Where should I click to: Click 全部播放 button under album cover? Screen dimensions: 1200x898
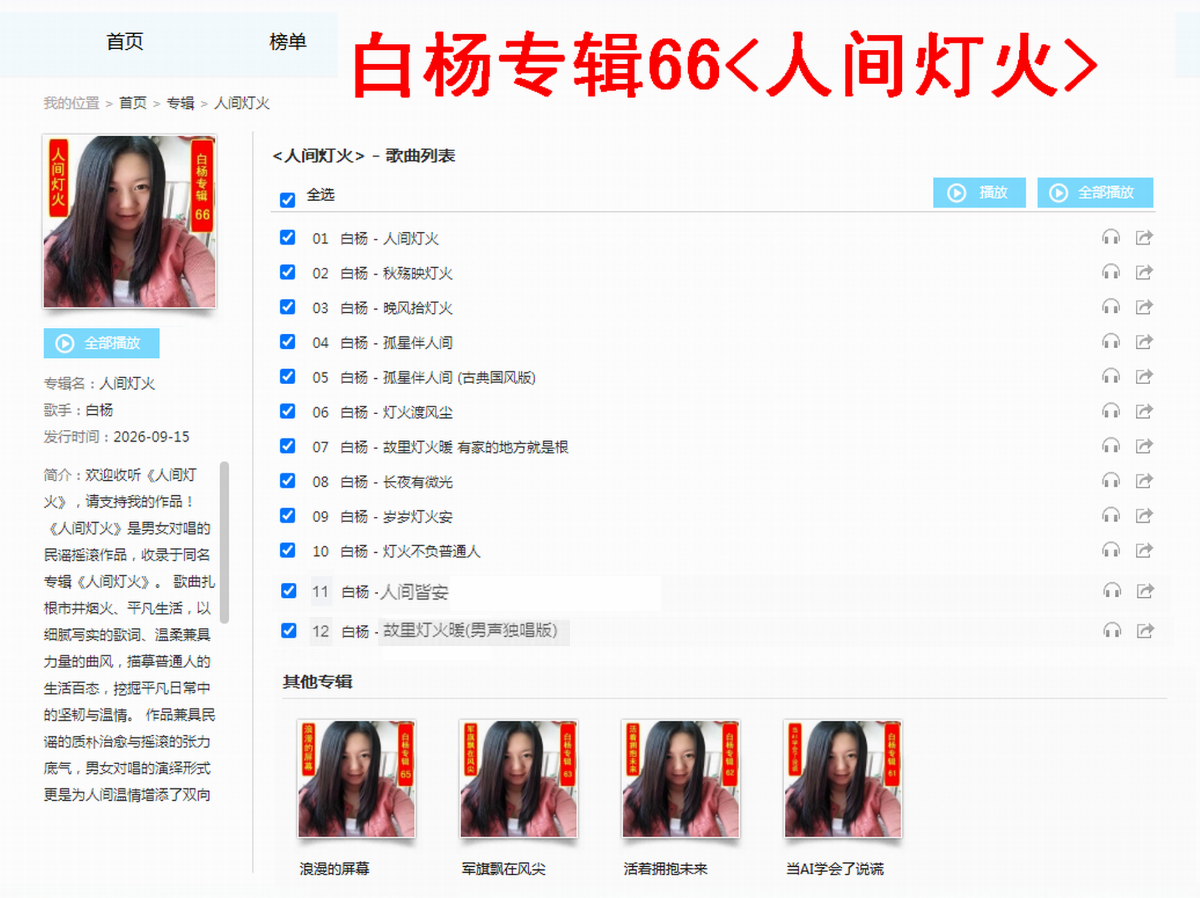point(101,343)
